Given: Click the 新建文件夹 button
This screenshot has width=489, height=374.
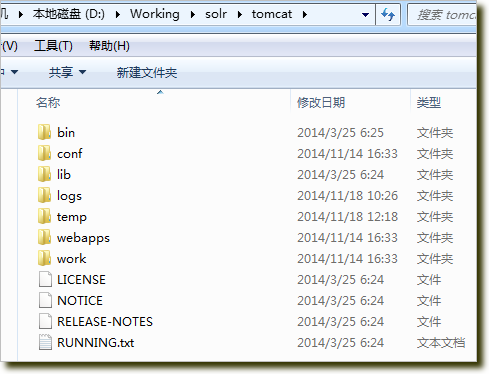Looking at the screenshot, I should coord(147,72).
